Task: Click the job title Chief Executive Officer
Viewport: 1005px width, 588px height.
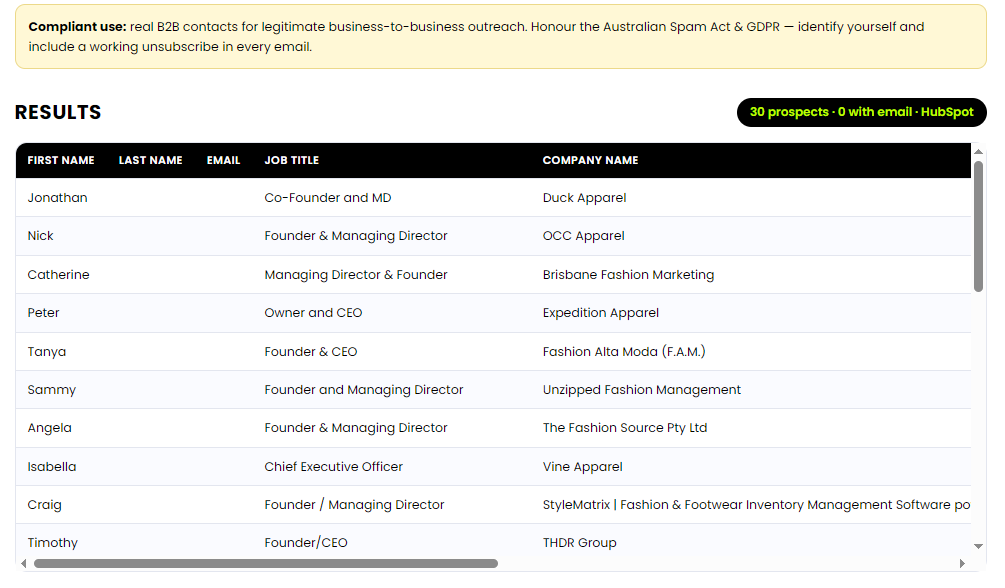Action: click(334, 467)
